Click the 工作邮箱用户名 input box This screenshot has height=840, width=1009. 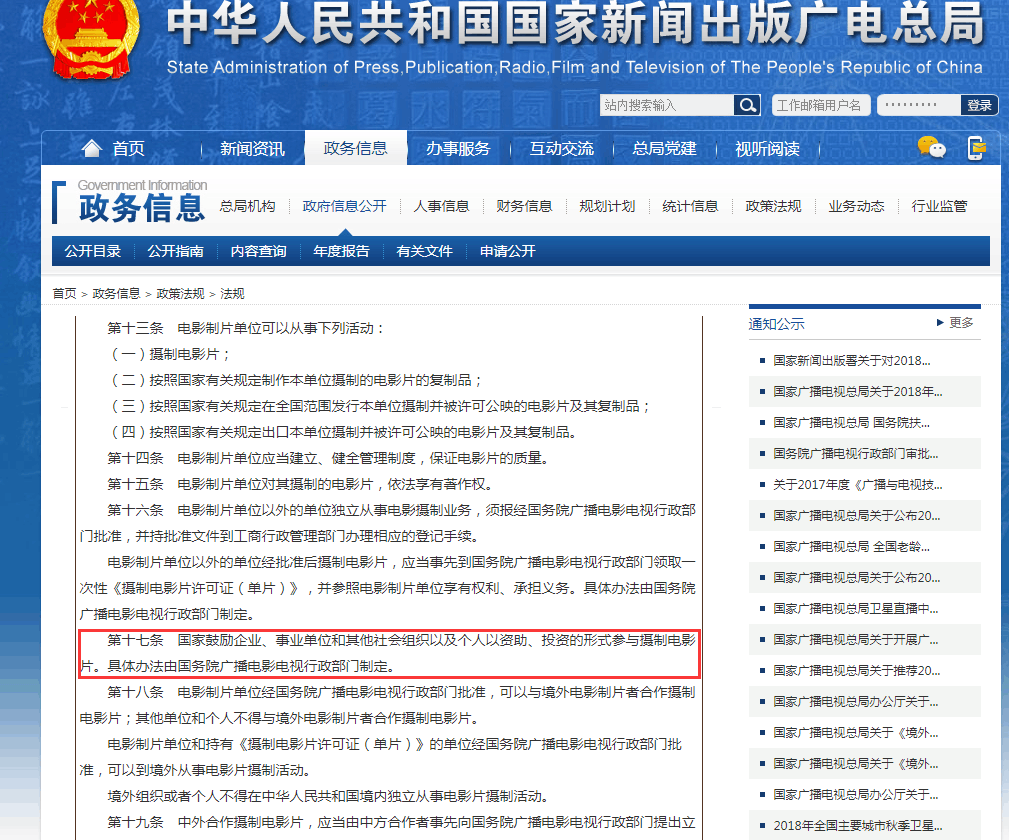(820, 104)
